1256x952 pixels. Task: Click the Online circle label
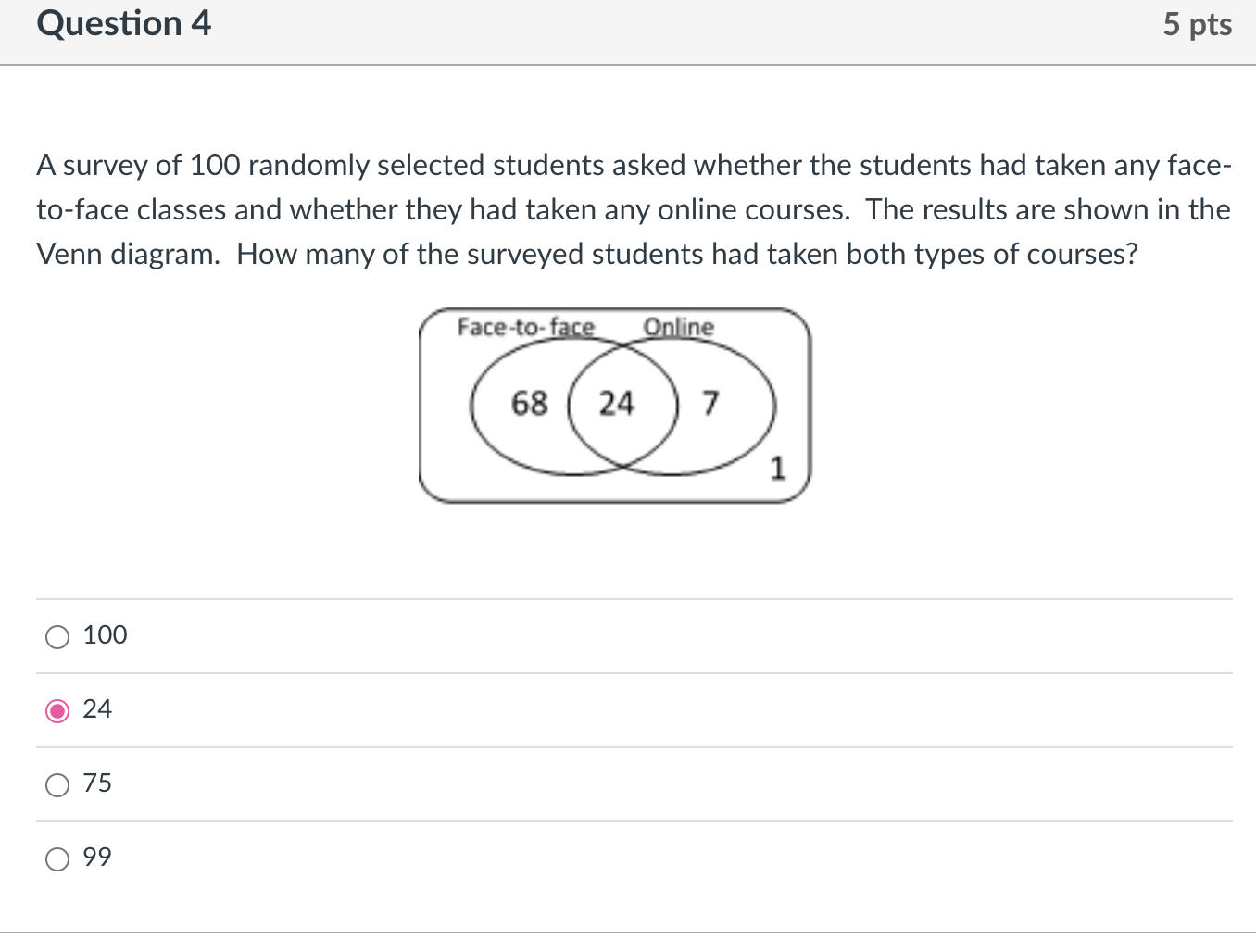coord(679,327)
